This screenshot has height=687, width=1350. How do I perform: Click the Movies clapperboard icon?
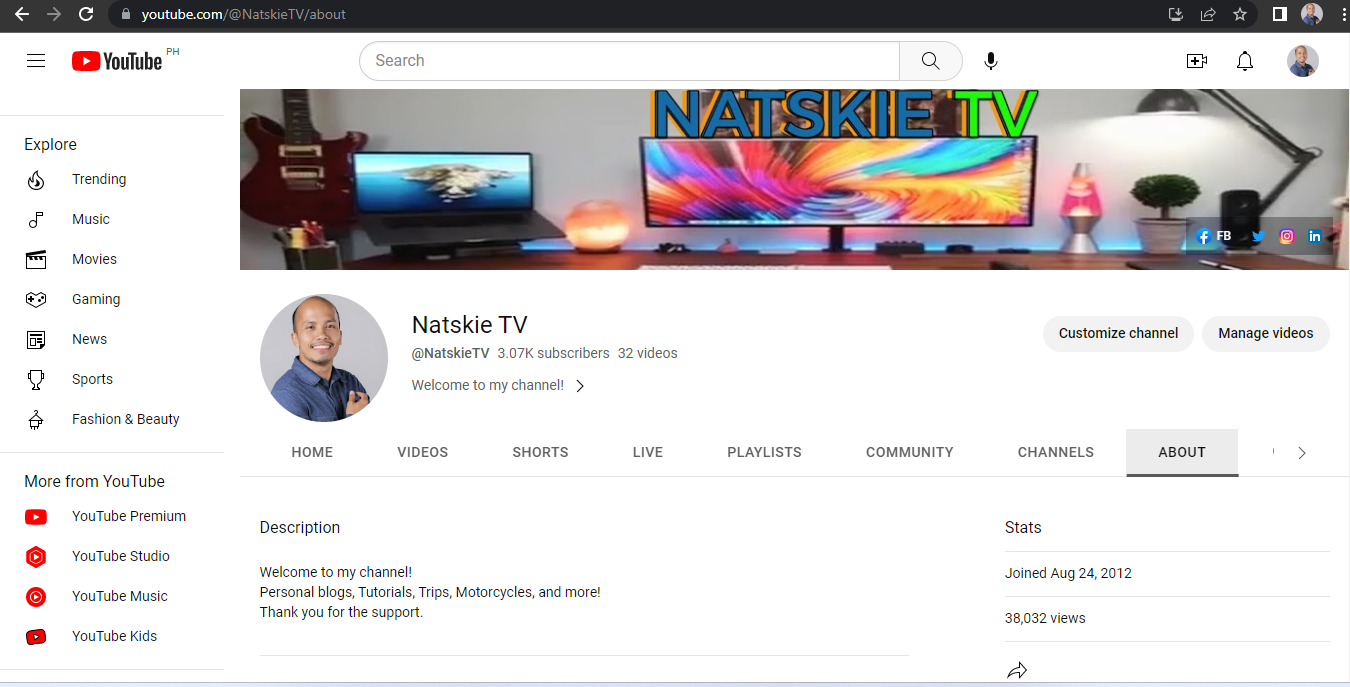coord(36,260)
